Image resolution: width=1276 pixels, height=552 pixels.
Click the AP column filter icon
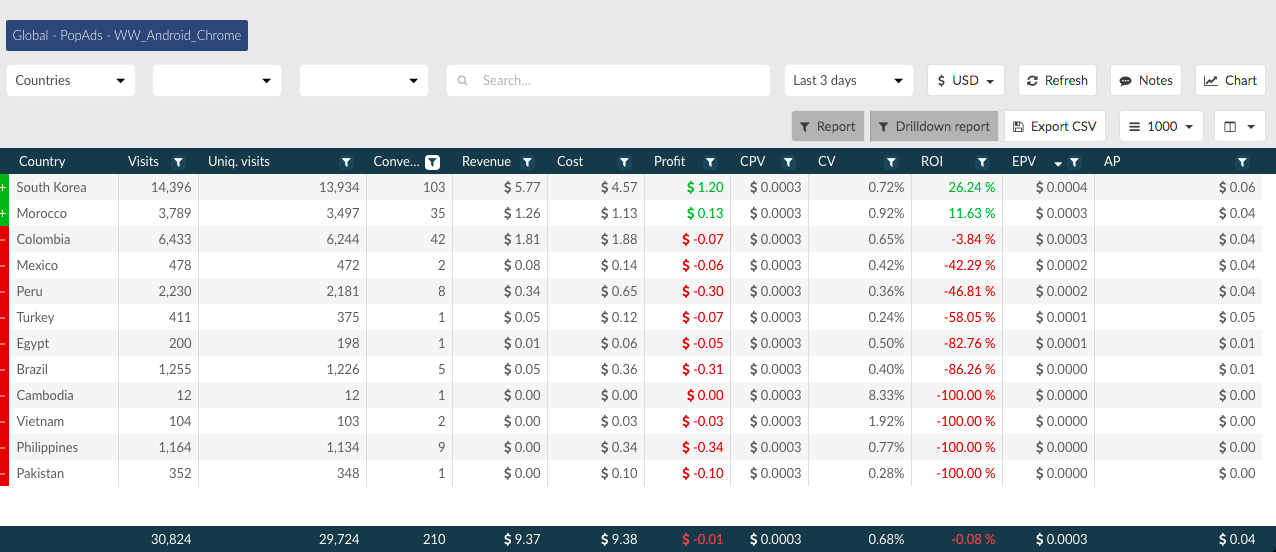[1242, 162]
